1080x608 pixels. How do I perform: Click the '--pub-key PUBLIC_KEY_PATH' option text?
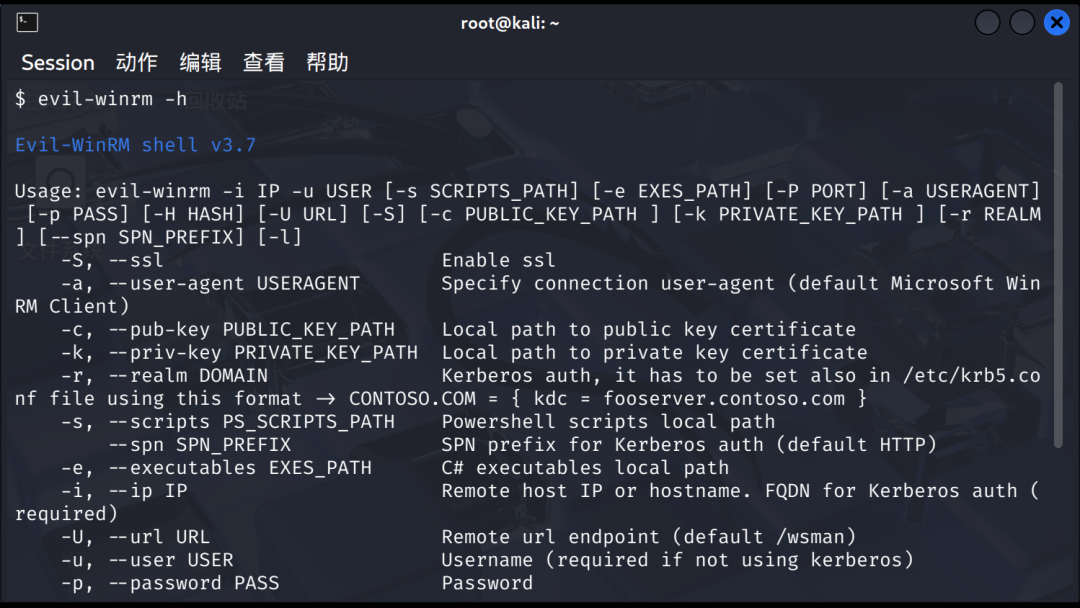click(251, 330)
